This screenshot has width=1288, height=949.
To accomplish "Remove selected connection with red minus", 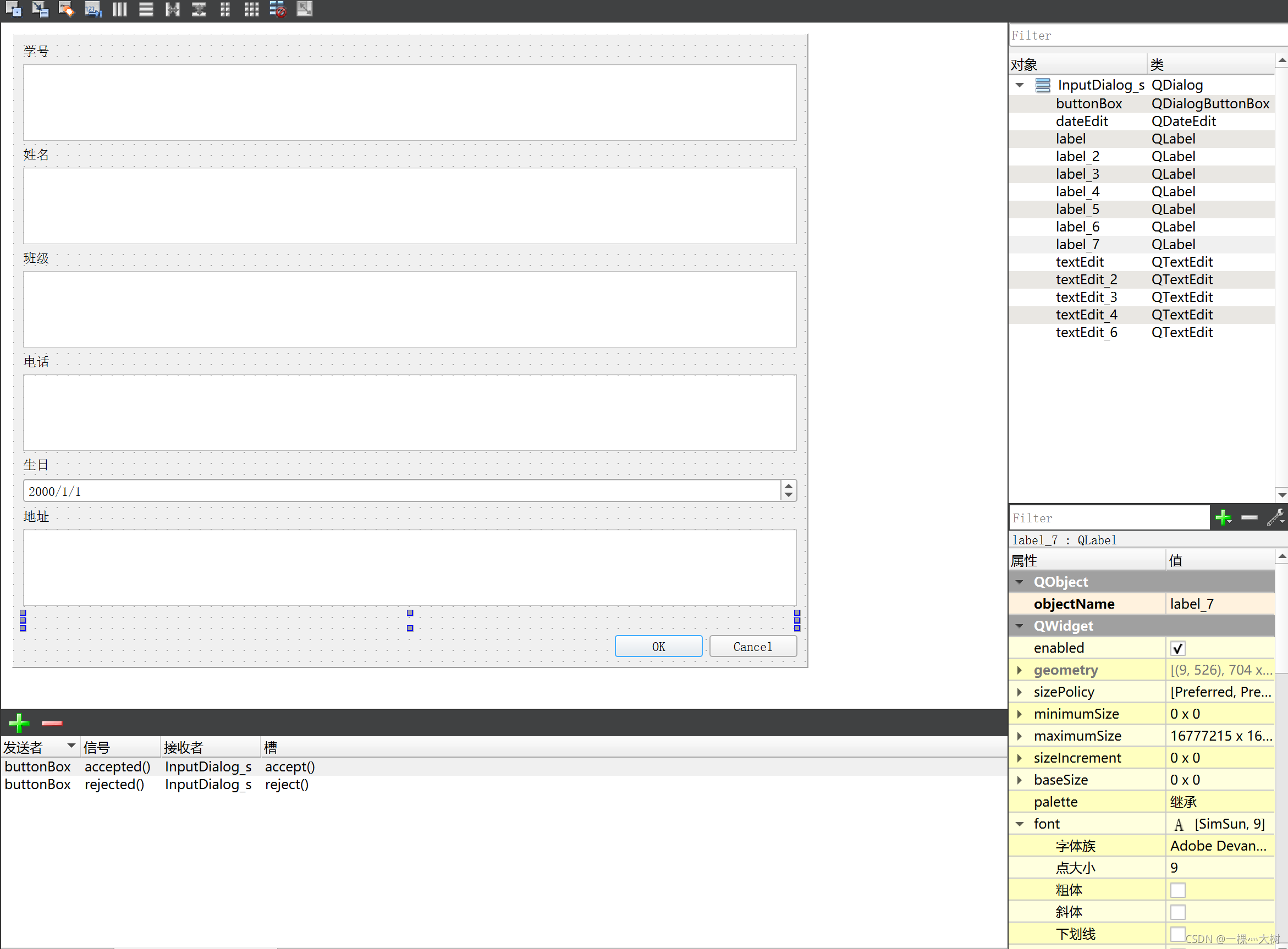I will pyautogui.click(x=52, y=722).
